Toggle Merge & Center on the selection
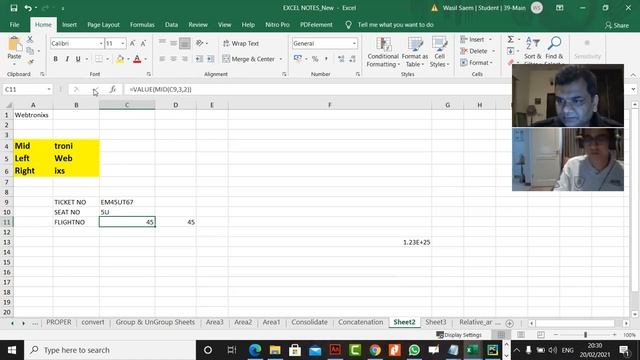Image resolution: width=640 pixels, height=360 pixels. point(249,59)
